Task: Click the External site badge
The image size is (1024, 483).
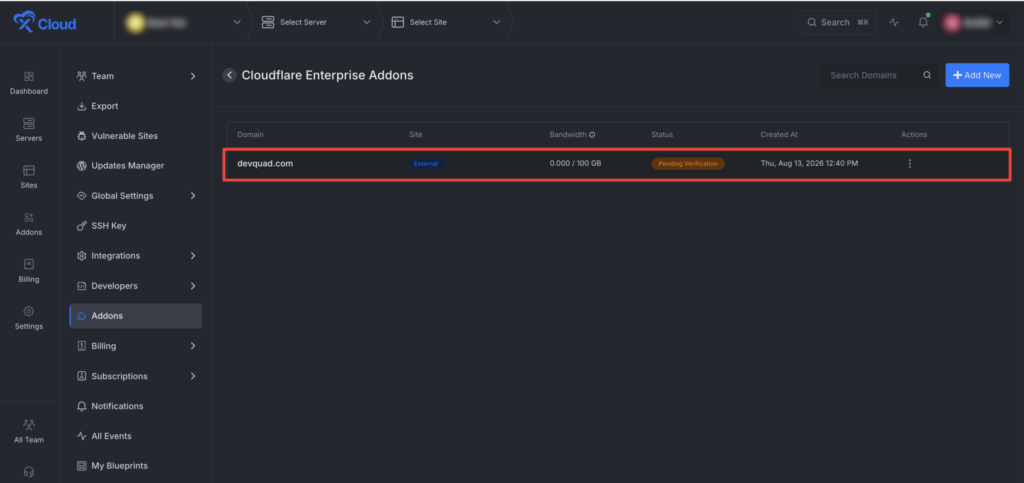Action: pos(426,164)
